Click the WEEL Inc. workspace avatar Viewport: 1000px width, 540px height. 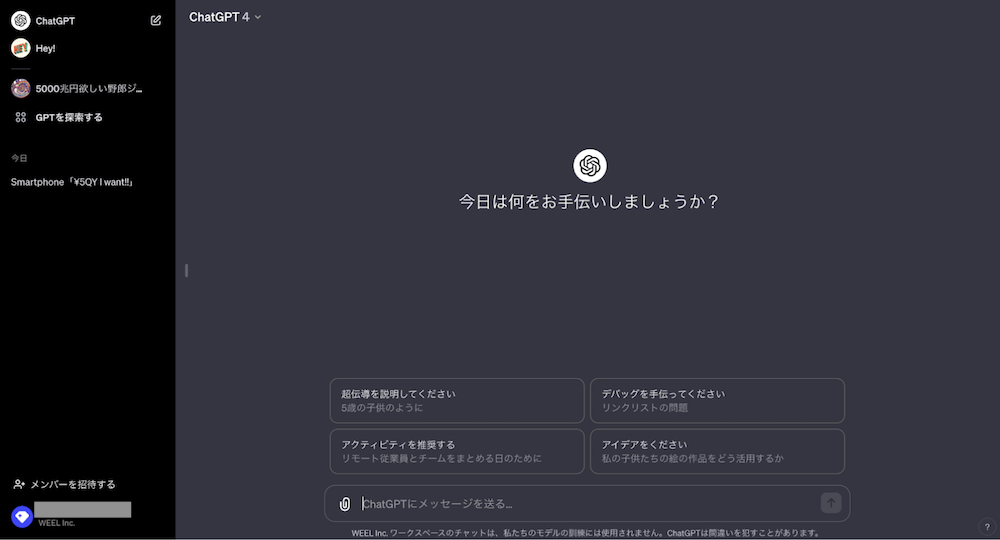[21, 516]
